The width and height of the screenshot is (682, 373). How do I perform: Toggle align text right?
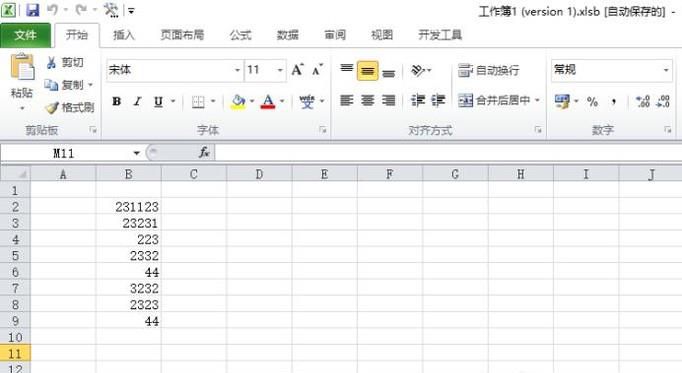click(x=388, y=101)
